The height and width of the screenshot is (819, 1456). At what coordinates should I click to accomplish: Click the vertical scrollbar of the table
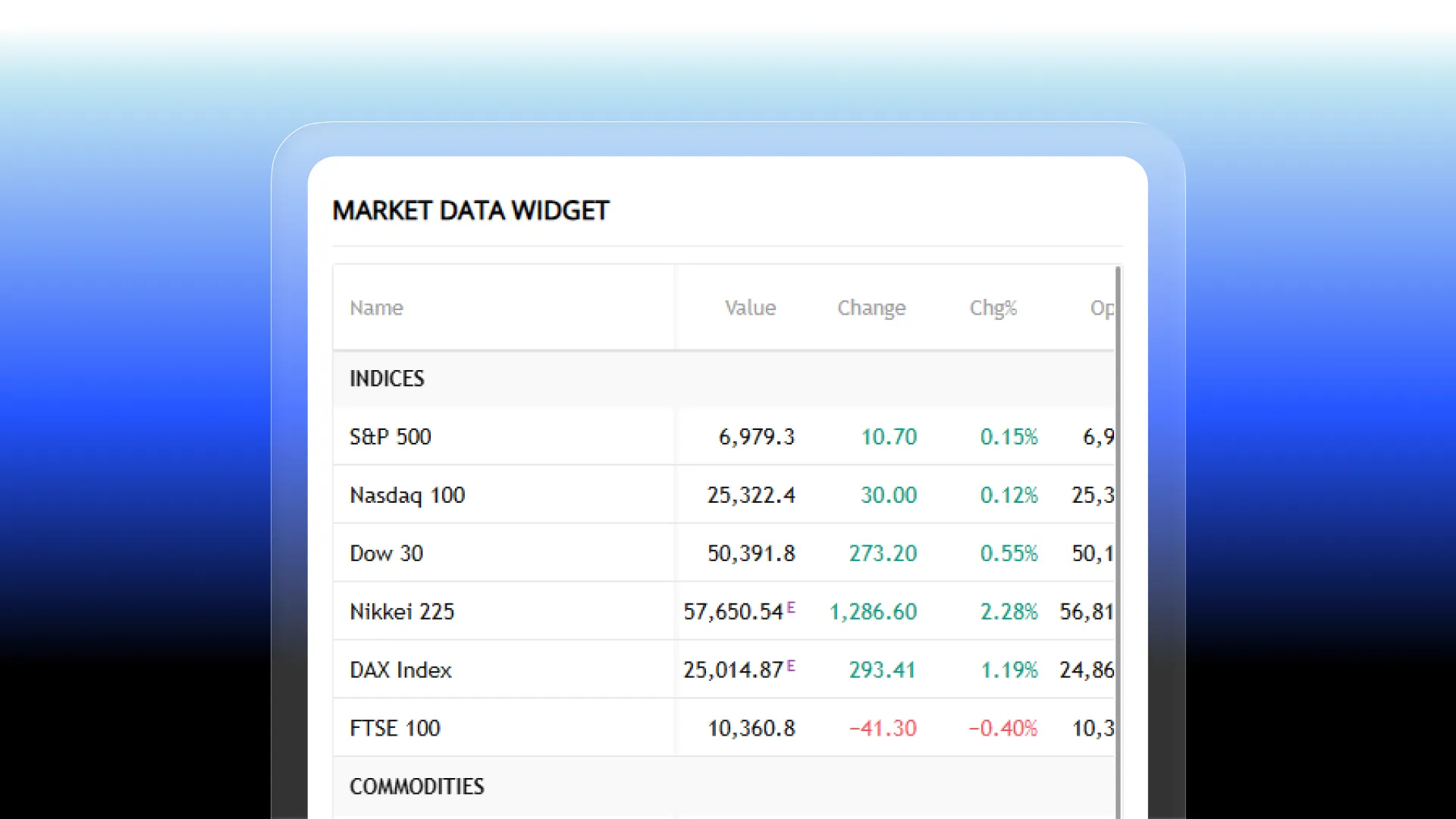(1118, 531)
